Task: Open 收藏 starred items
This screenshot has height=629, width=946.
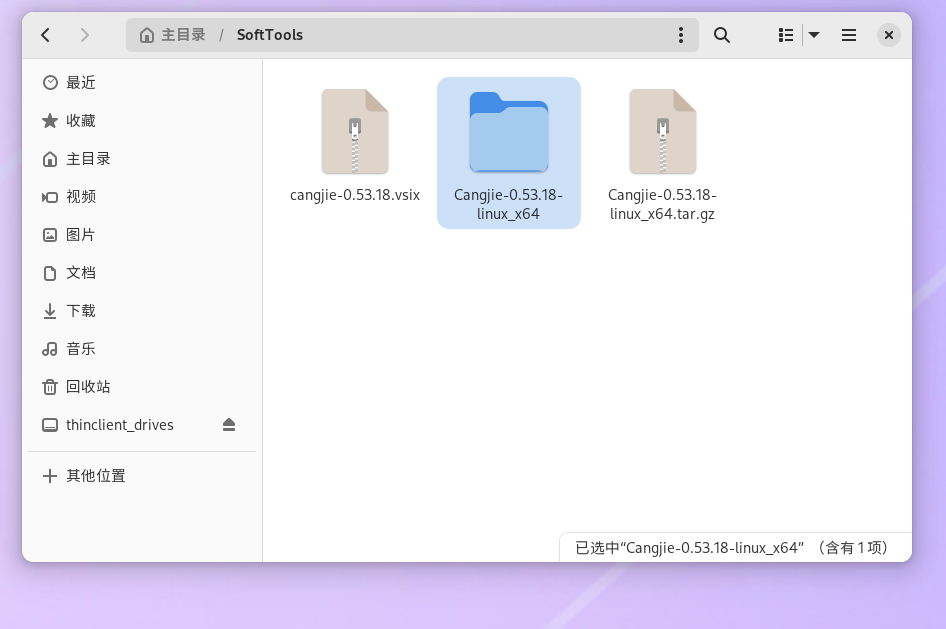Action: click(142, 121)
